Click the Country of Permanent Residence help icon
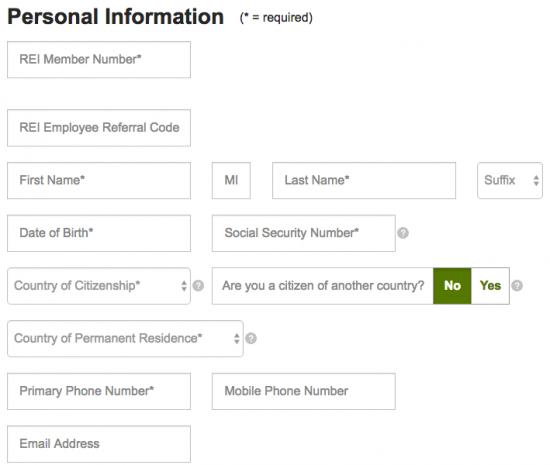The width and height of the screenshot is (550, 465). (x=251, y=338)
